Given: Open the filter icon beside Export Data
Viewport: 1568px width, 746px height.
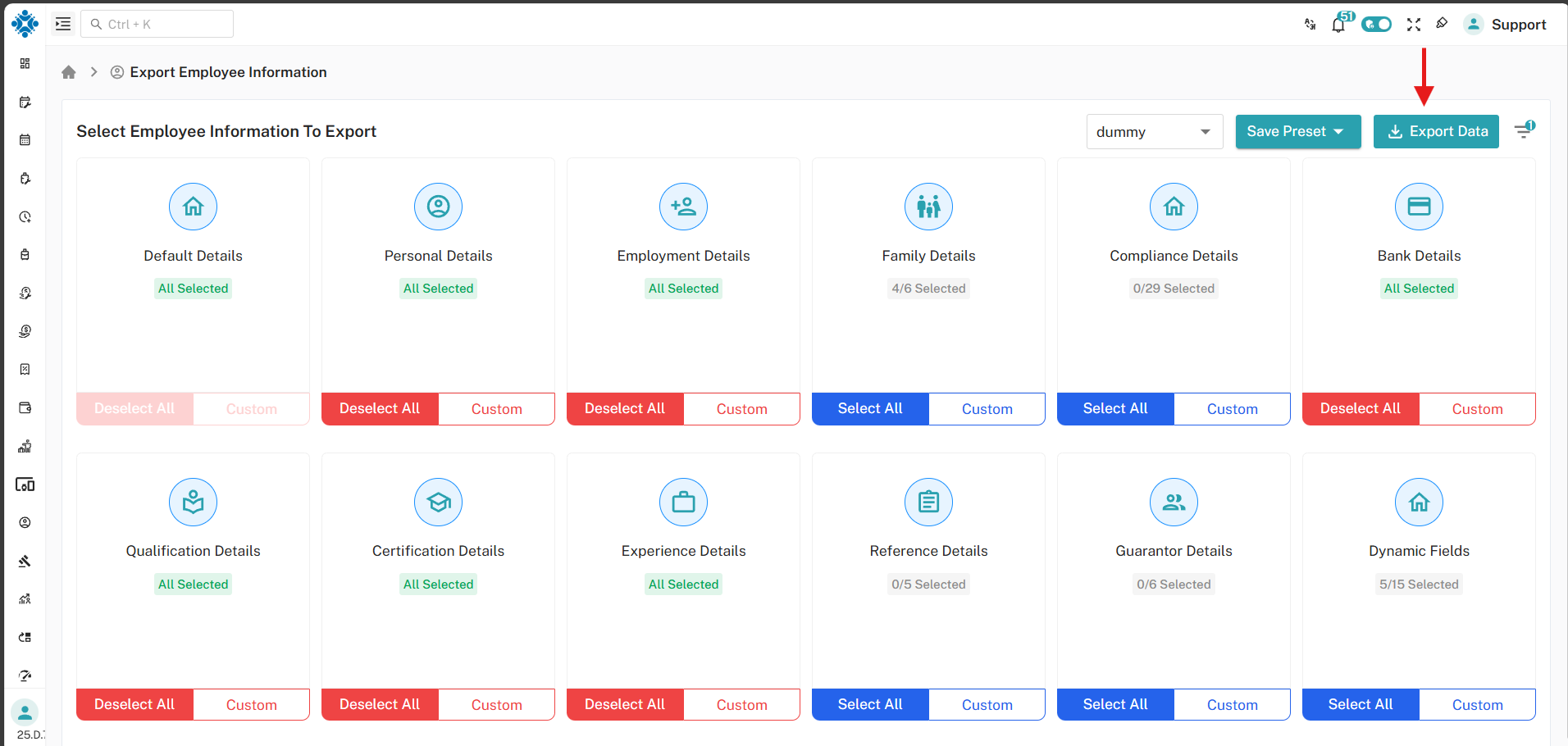Looking at the screenshot, I should click(x=1524, y=131).
